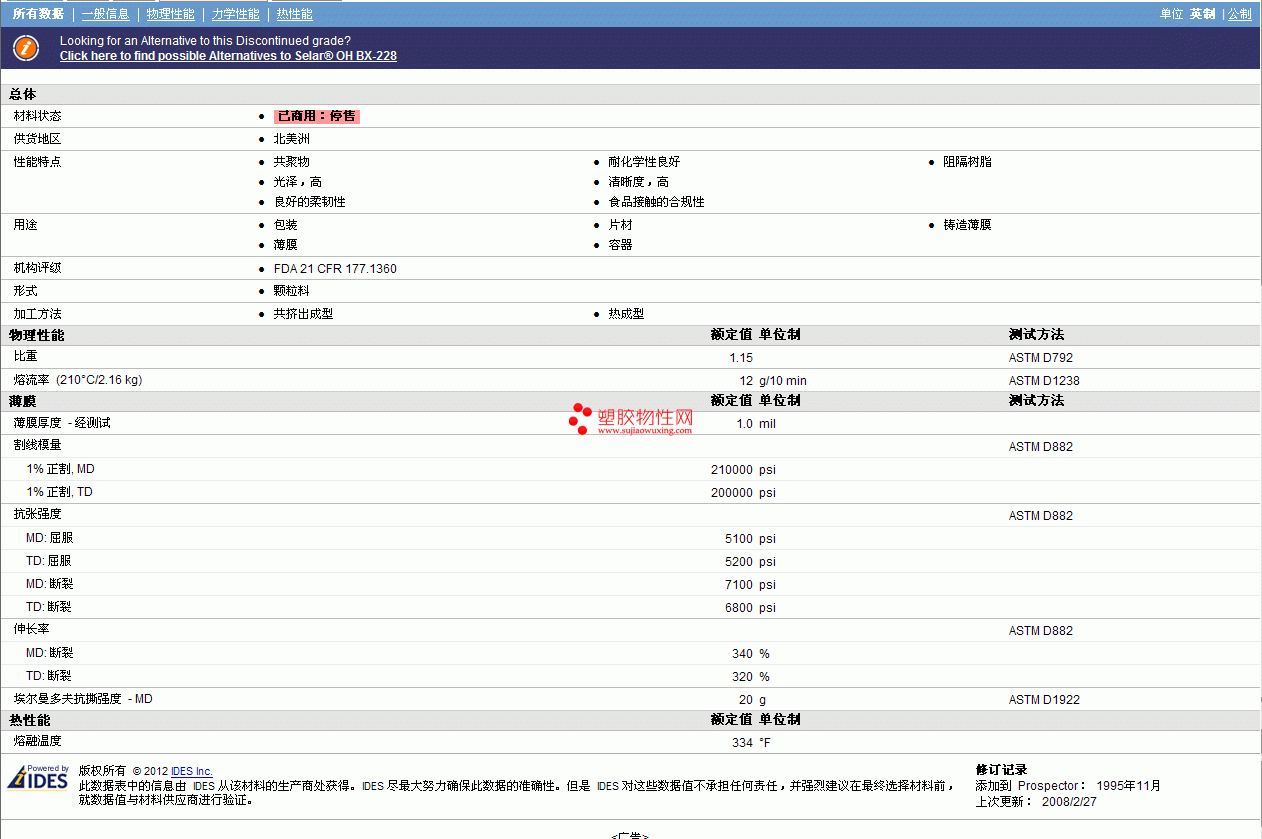This screenshot has width=1262, height=839.
Task: Click the ASTM D882 method for 伸长率
Action: tap(1041, 631)
